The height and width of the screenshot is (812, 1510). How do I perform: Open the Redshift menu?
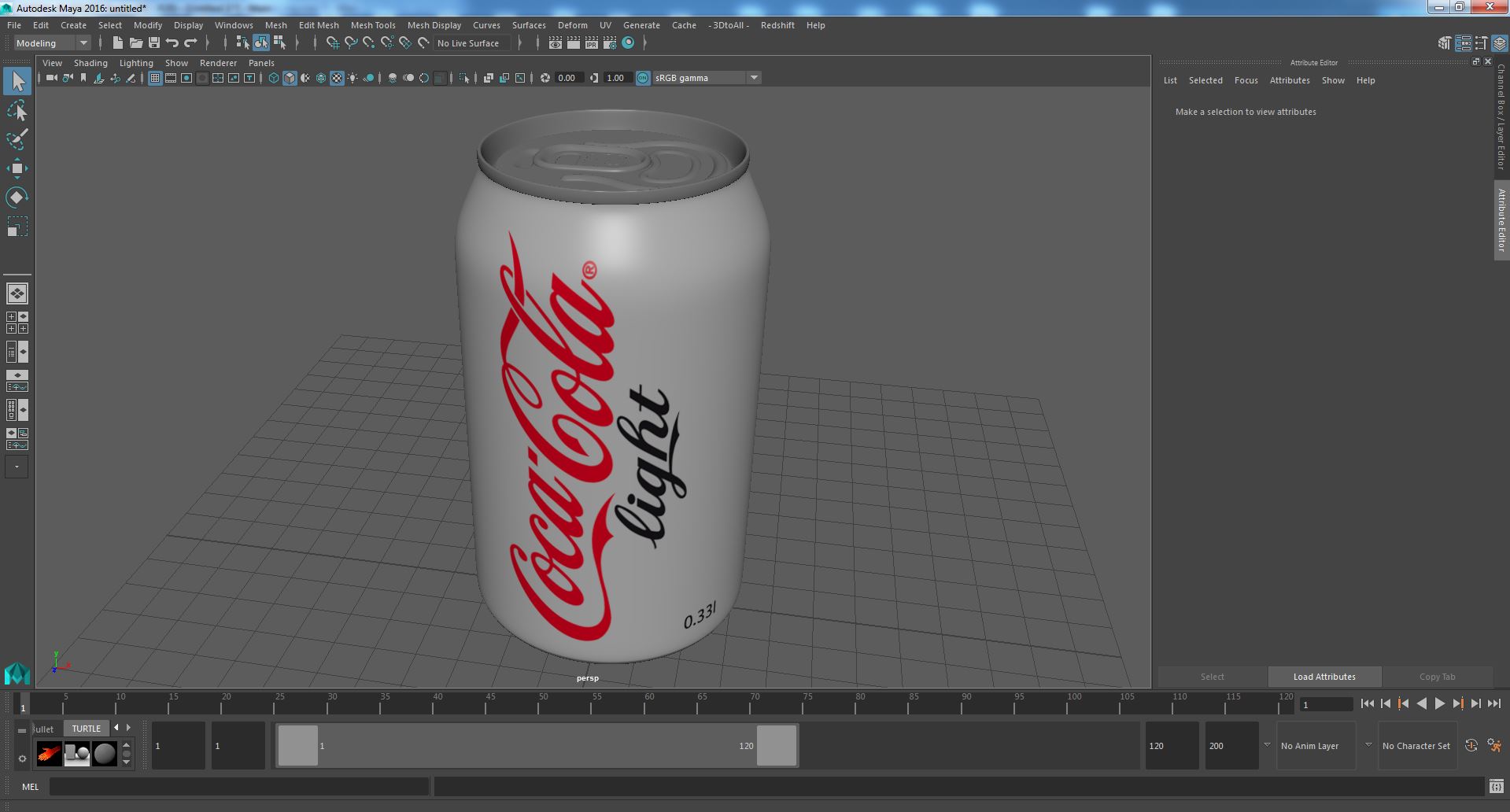click(777, 25)
